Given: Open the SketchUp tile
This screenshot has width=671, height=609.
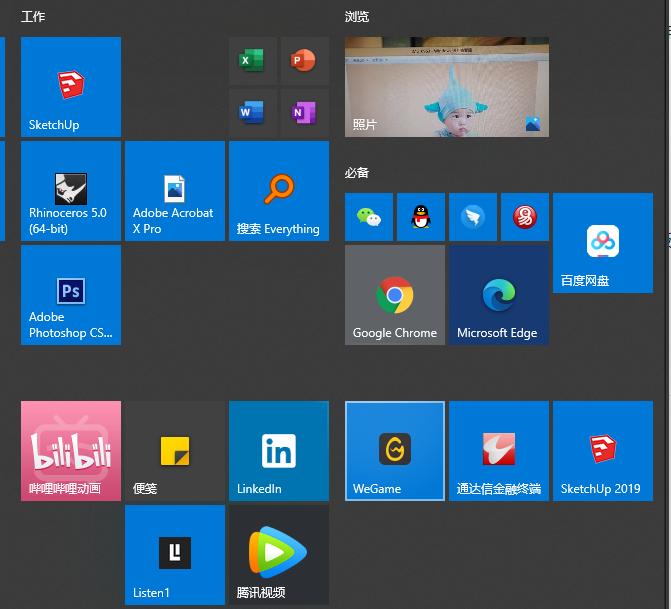Looking at the screenshot, I should [71, 87].
